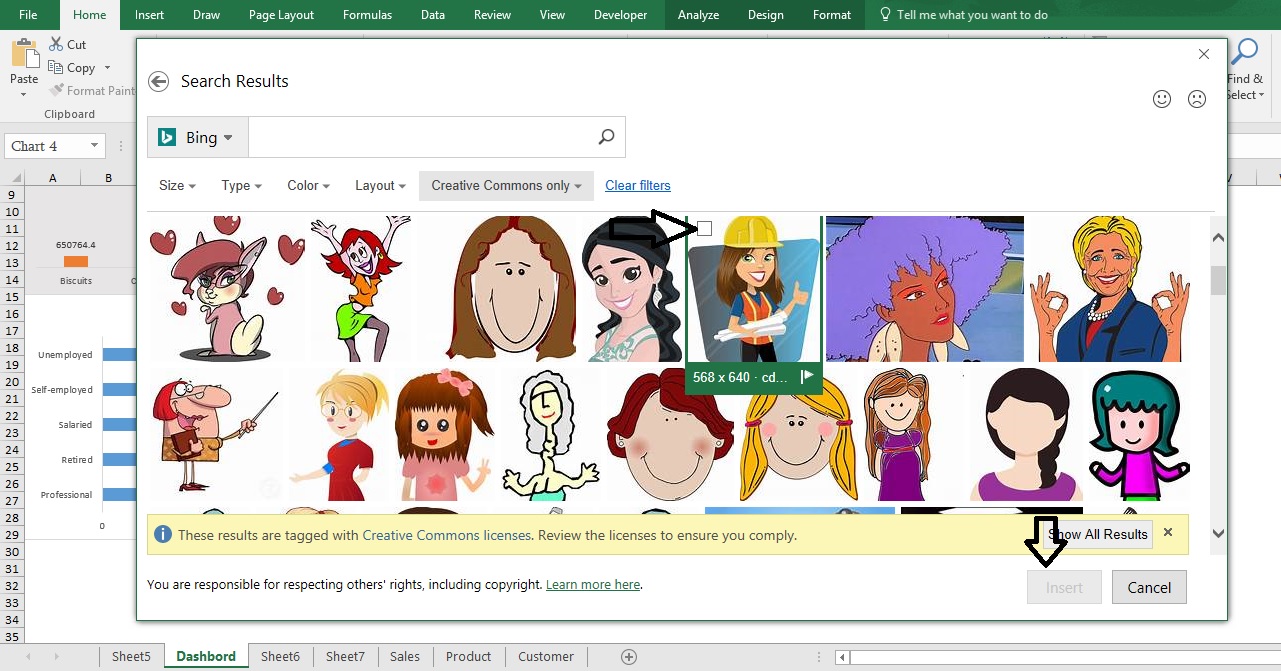Click the Insert button in the dialog
The height and width of the screenshot is (671, 1281).
click(x=1064, y=588)
